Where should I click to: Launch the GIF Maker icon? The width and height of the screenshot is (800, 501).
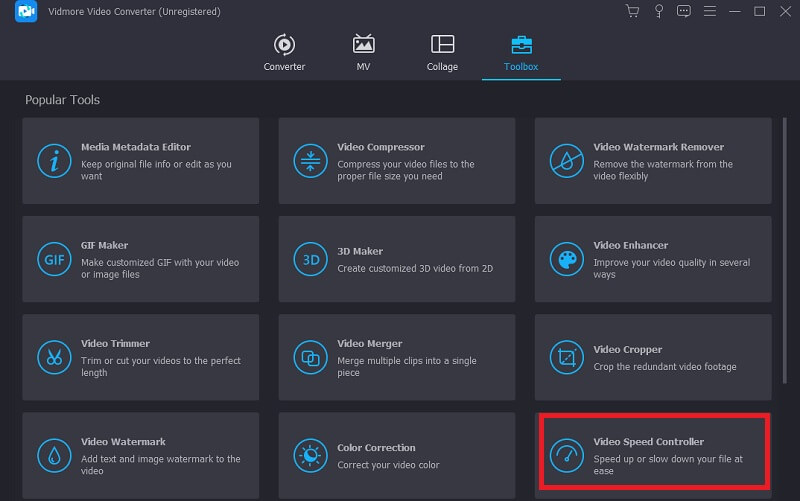54,259
